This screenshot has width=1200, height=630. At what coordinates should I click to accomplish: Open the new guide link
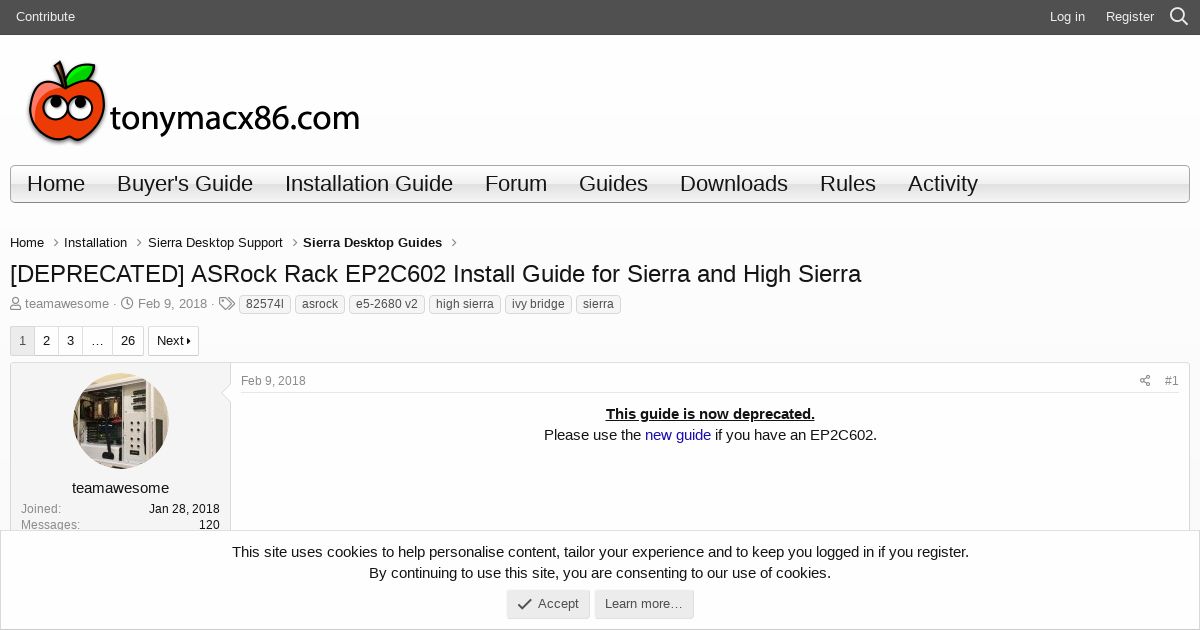678,435
